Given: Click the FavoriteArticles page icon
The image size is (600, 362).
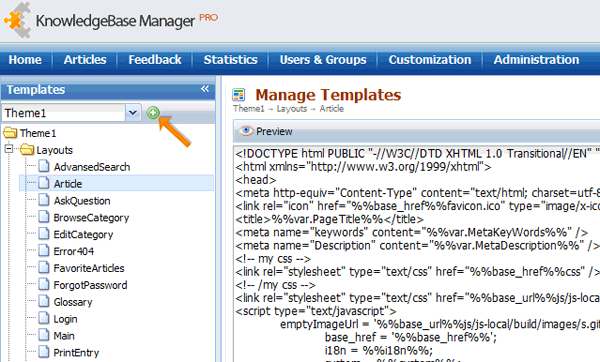Looking at the screenshot, I should click(44, 267).
